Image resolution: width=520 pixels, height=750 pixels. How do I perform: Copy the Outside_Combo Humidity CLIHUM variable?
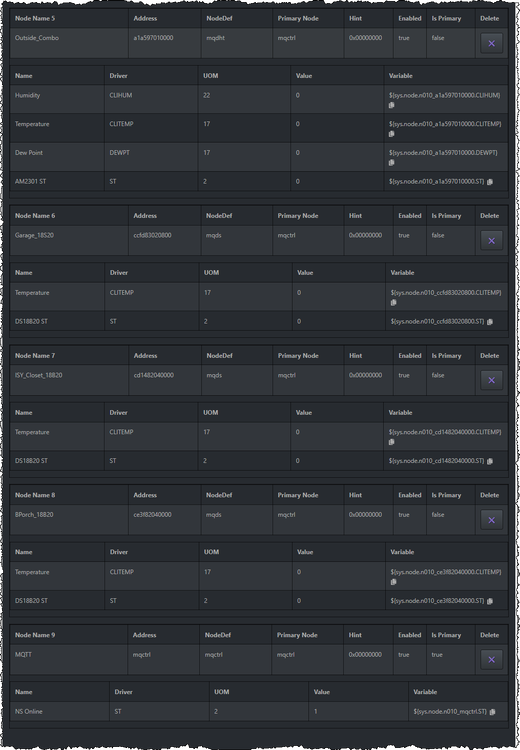(x=391, y=105)
